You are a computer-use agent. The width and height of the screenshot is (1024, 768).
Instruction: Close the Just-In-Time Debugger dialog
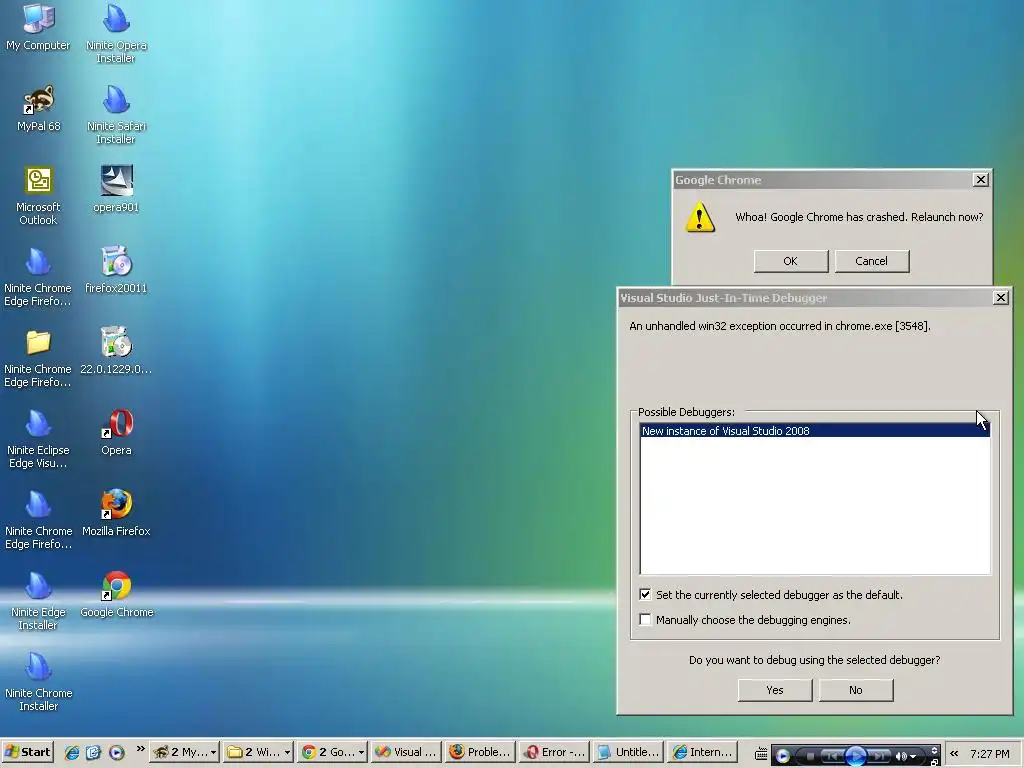(x=1000, y=298)
